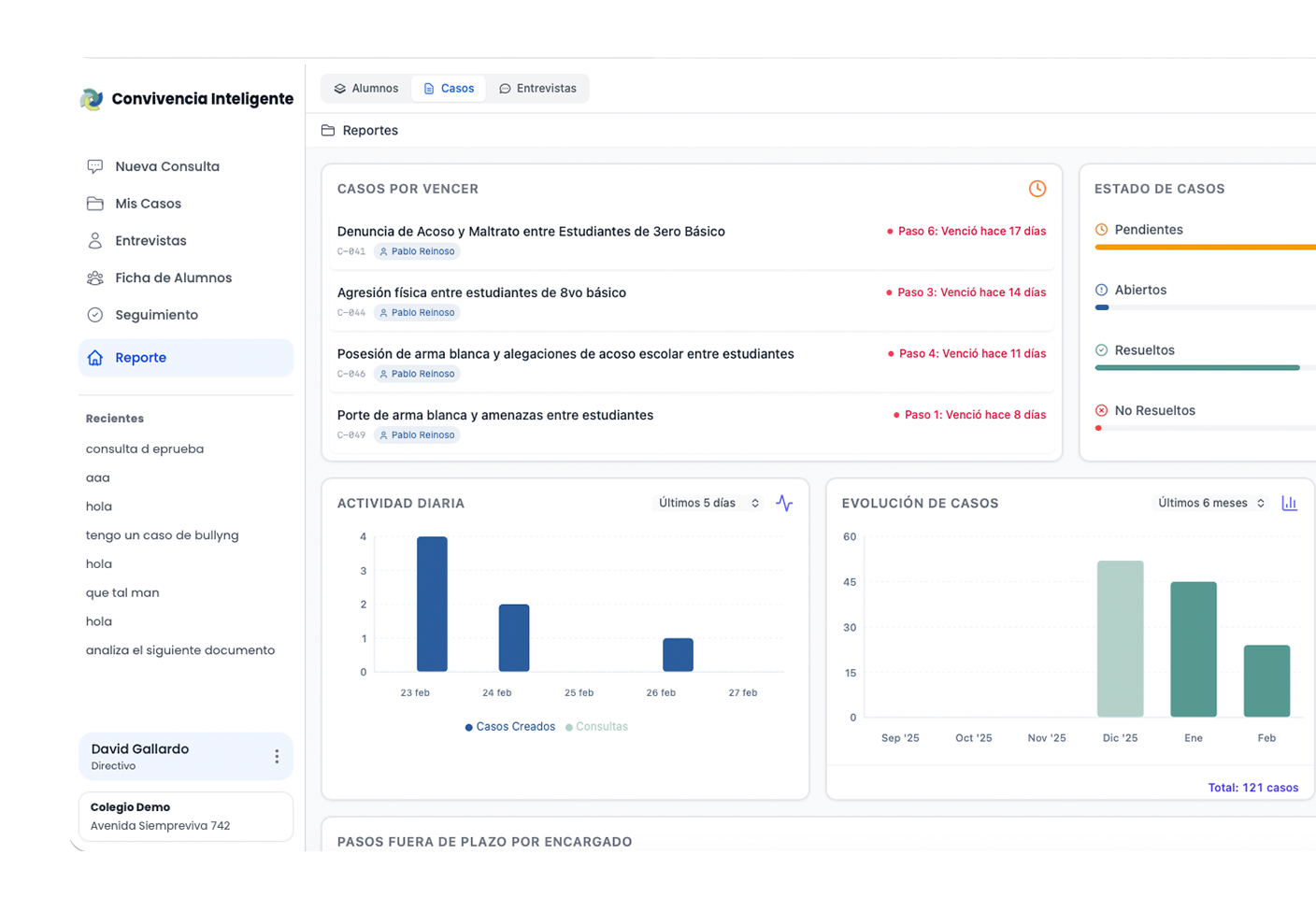1316x897 pixels.
Task: Click the Resueltos green progress bar
Action: point(1196,368)
